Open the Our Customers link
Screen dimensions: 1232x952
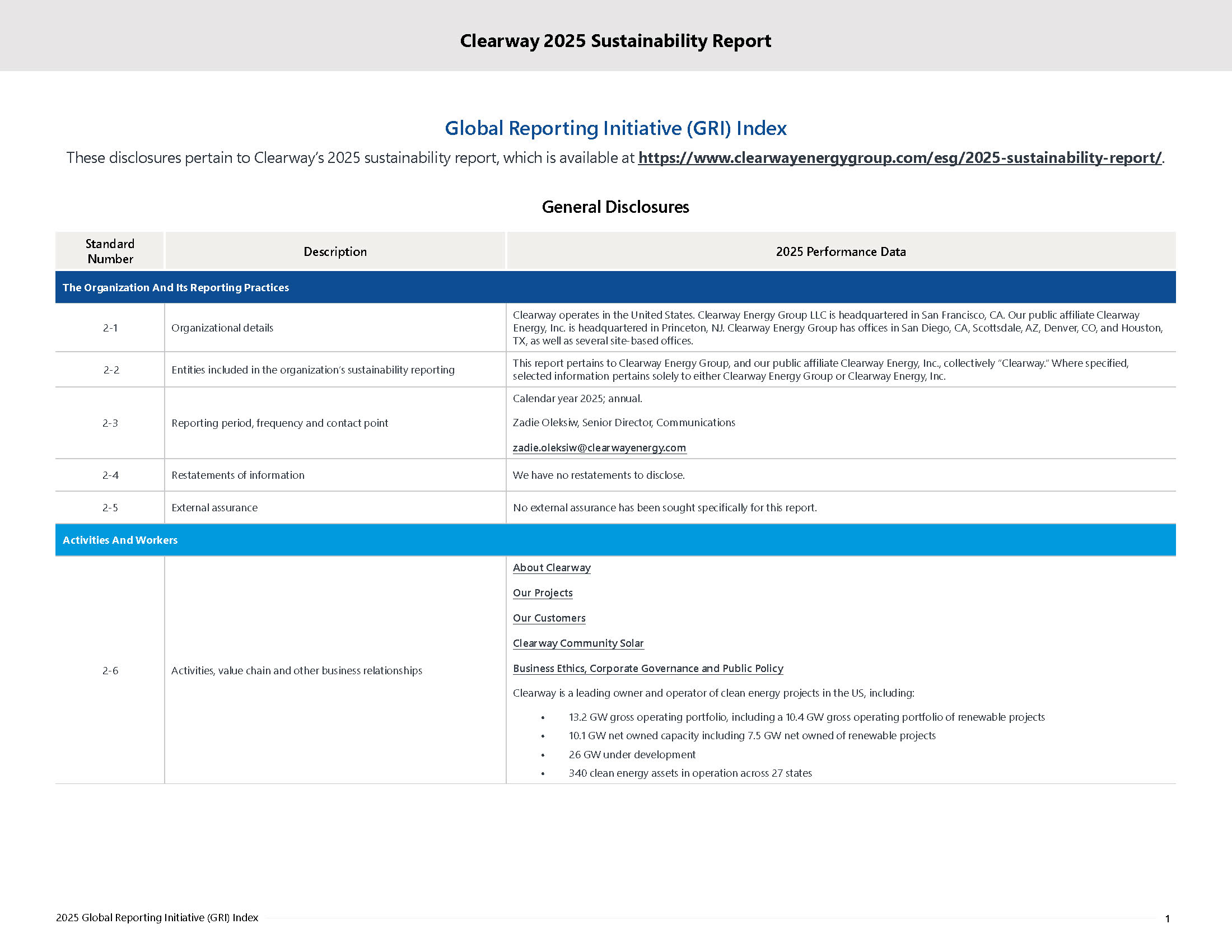coord(548,618)
